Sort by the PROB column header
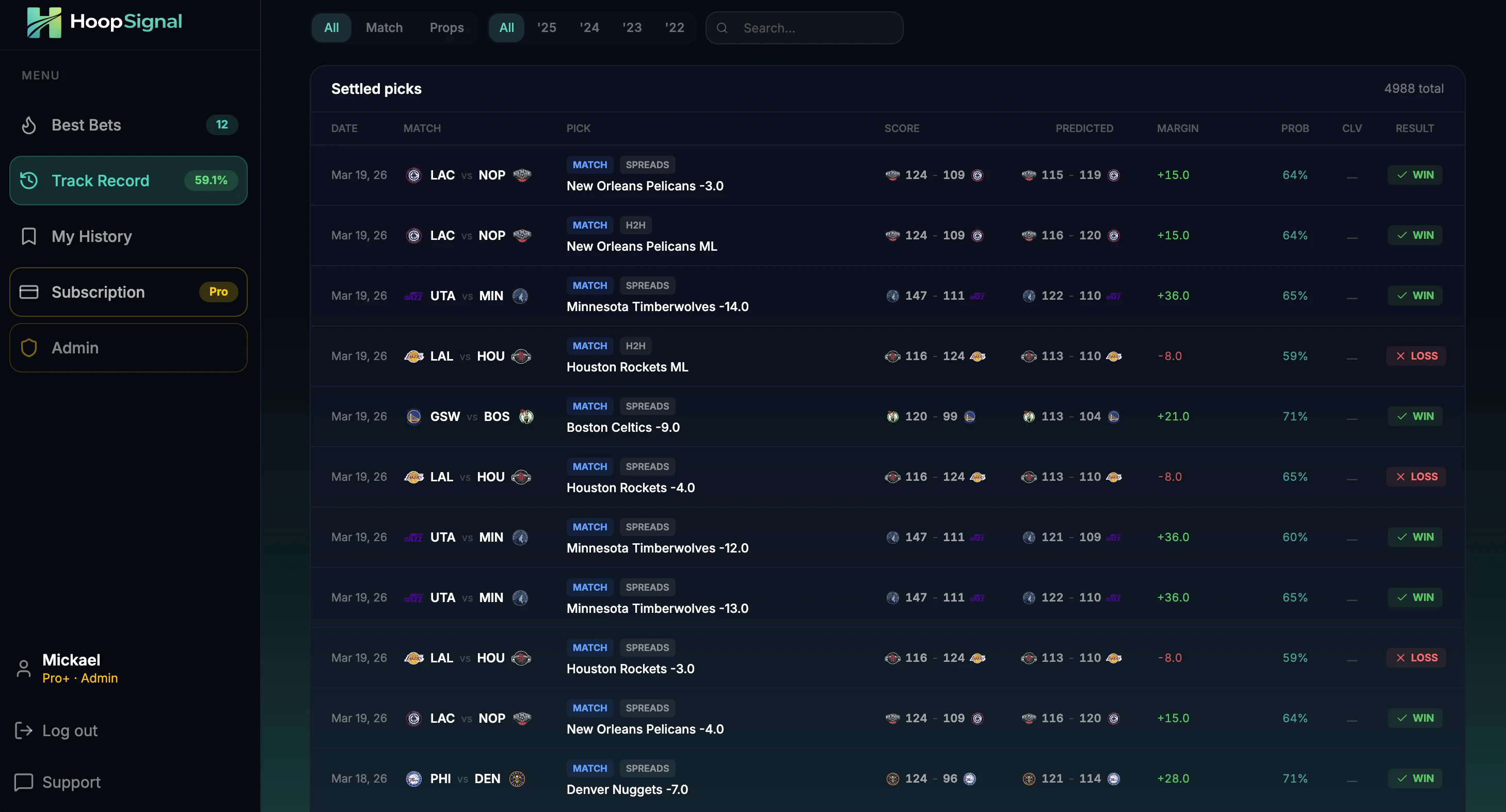This screenshot has width=1506, height=812. (1294, 128)
